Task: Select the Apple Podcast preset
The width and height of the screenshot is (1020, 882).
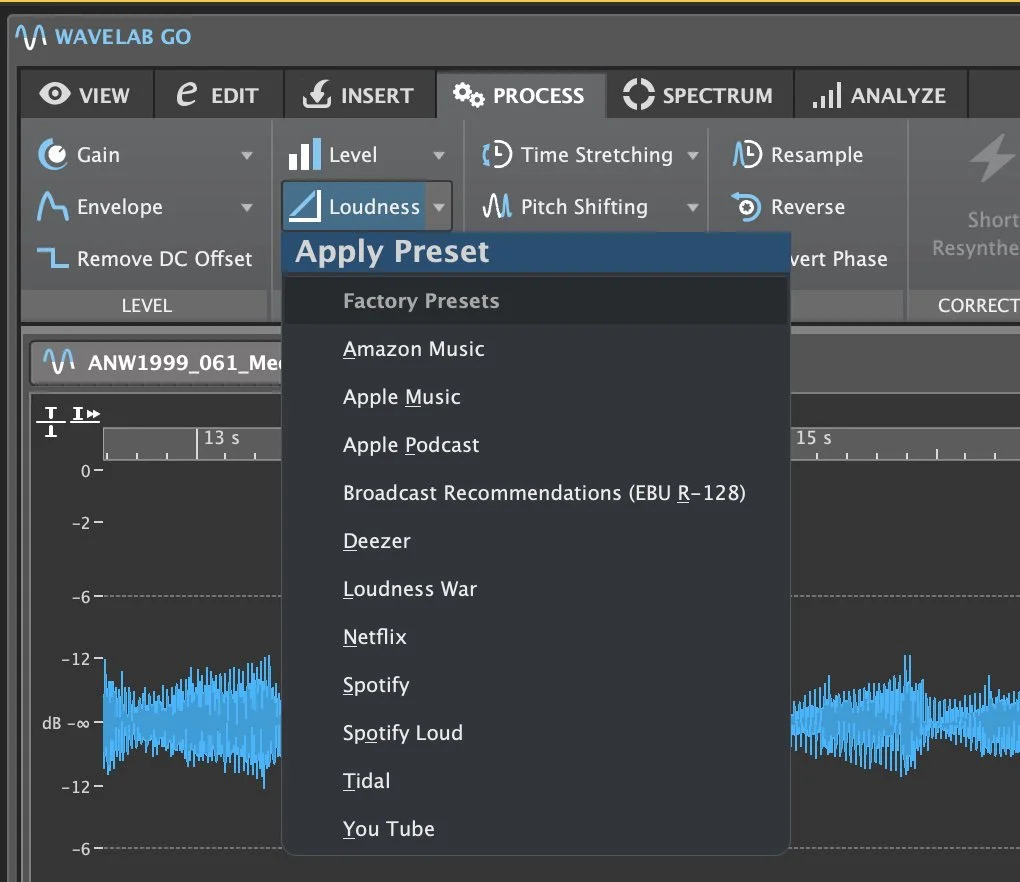Action: click(x=537, y=446)
